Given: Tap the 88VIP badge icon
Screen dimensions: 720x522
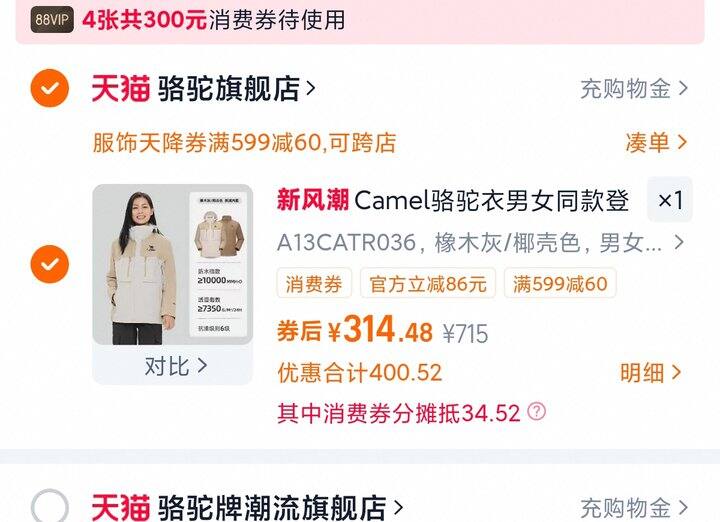Looking at the screenshot, I should (x=52, y=20).
